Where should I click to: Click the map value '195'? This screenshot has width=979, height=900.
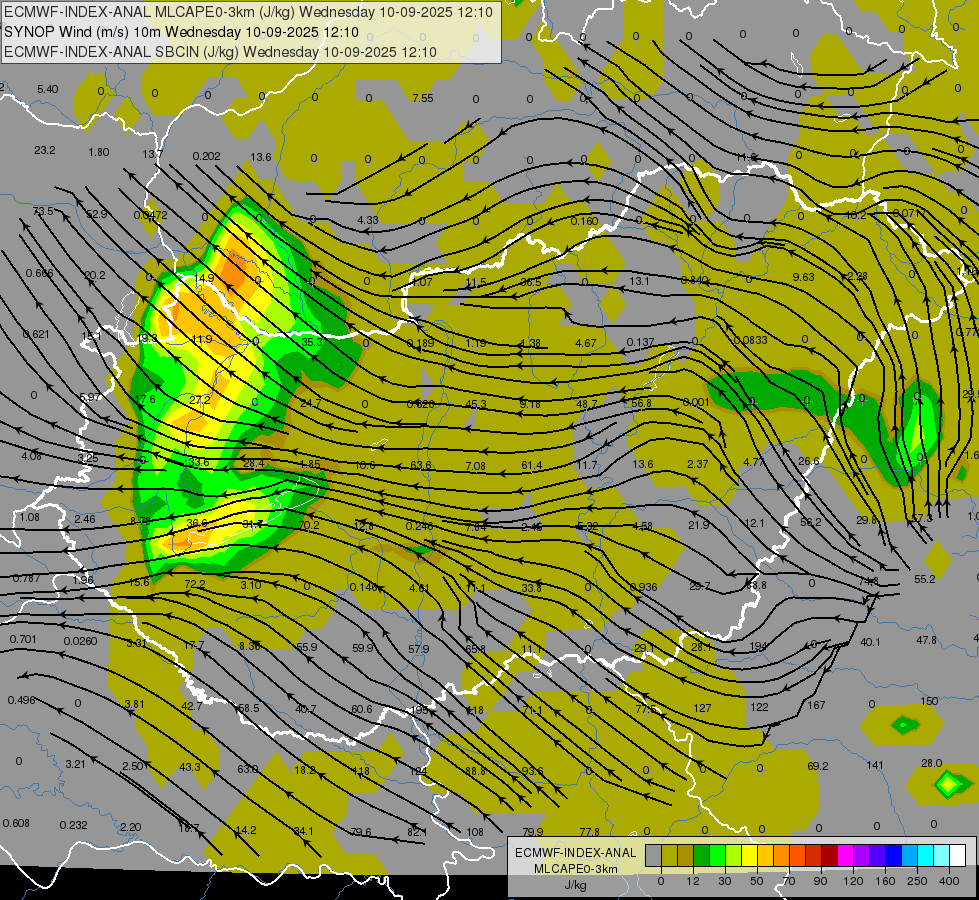420,711
